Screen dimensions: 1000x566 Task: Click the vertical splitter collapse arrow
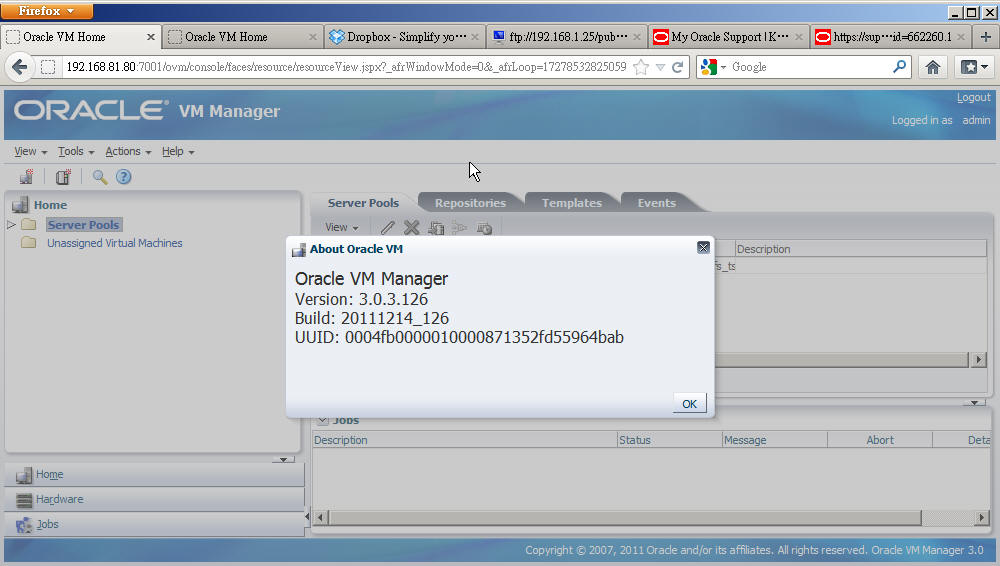point(307,517)
